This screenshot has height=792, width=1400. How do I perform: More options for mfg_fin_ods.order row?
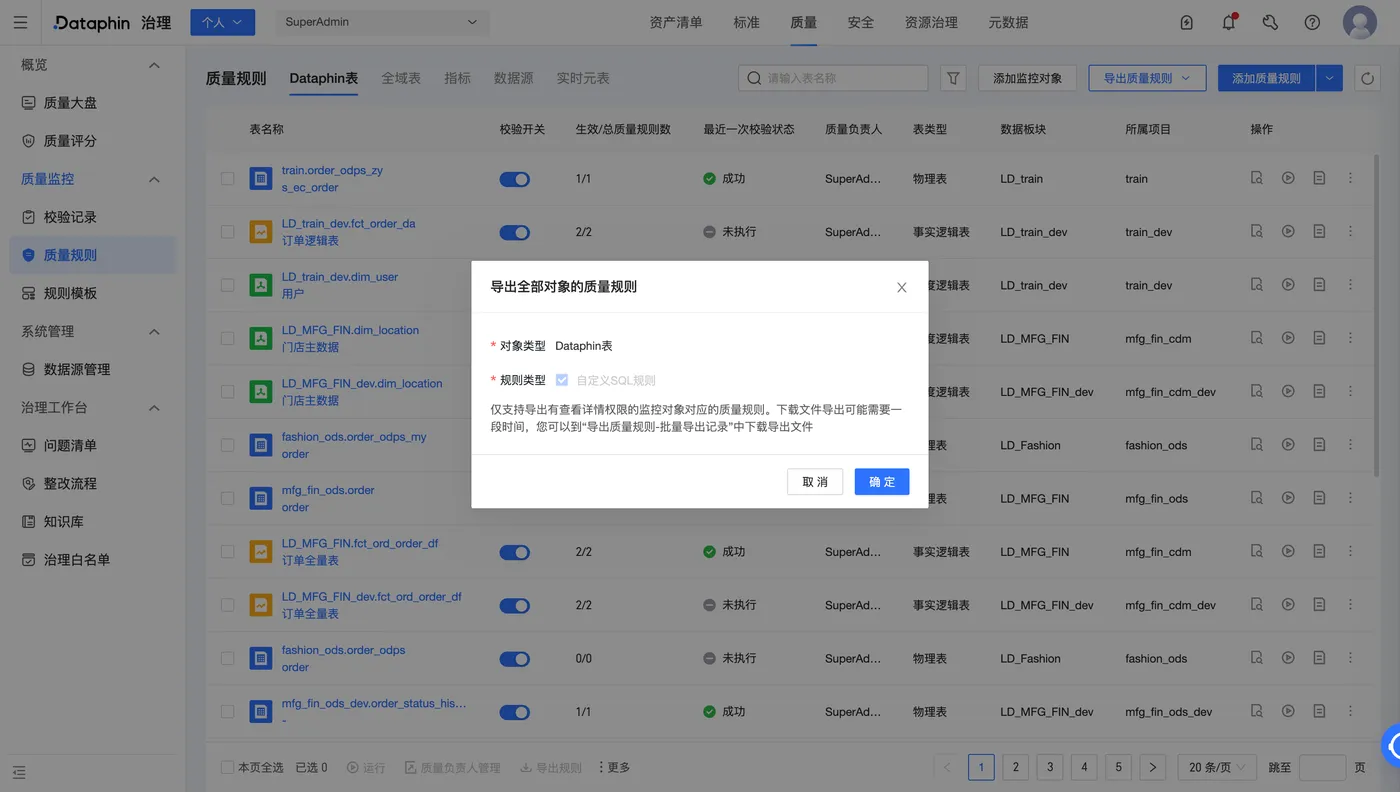(1350, 498)
